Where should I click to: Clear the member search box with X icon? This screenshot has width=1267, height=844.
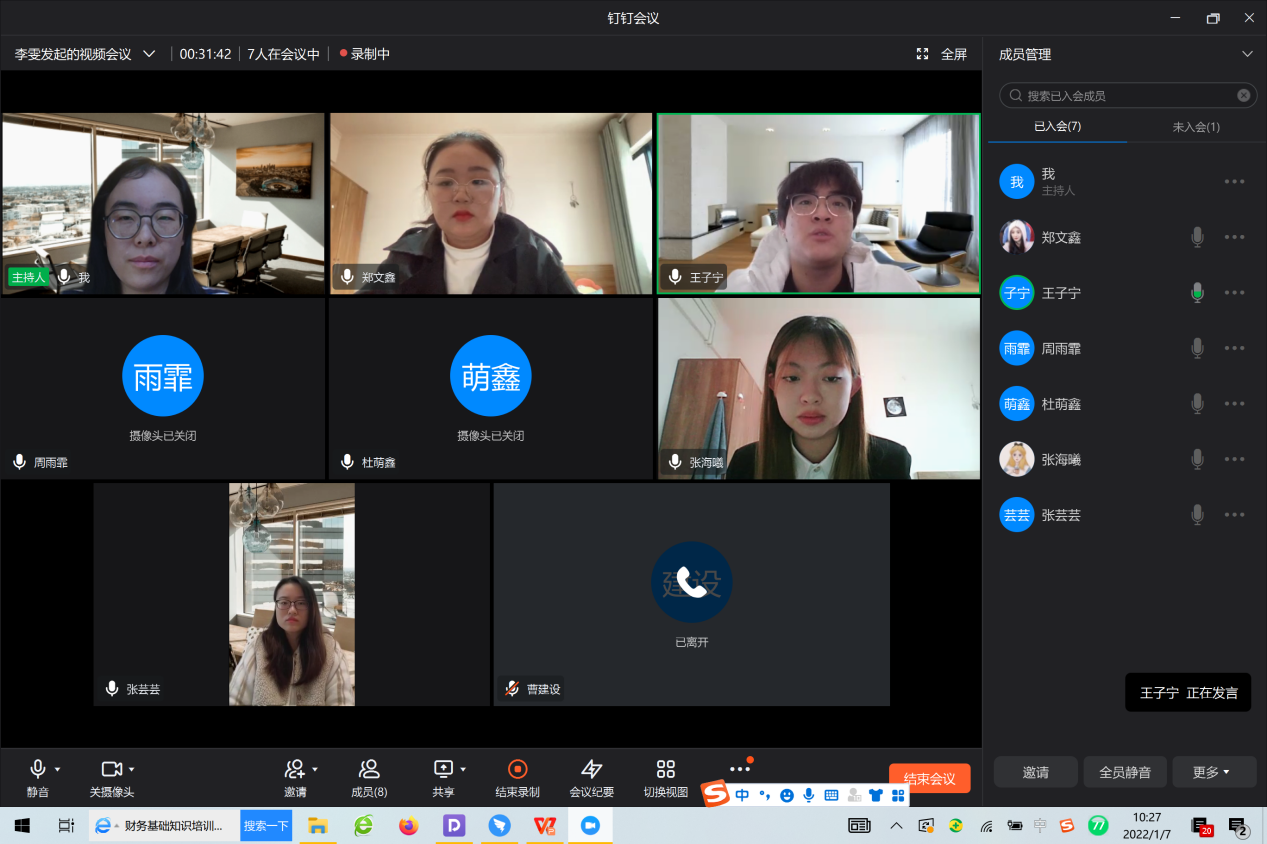pos(1243,96)
